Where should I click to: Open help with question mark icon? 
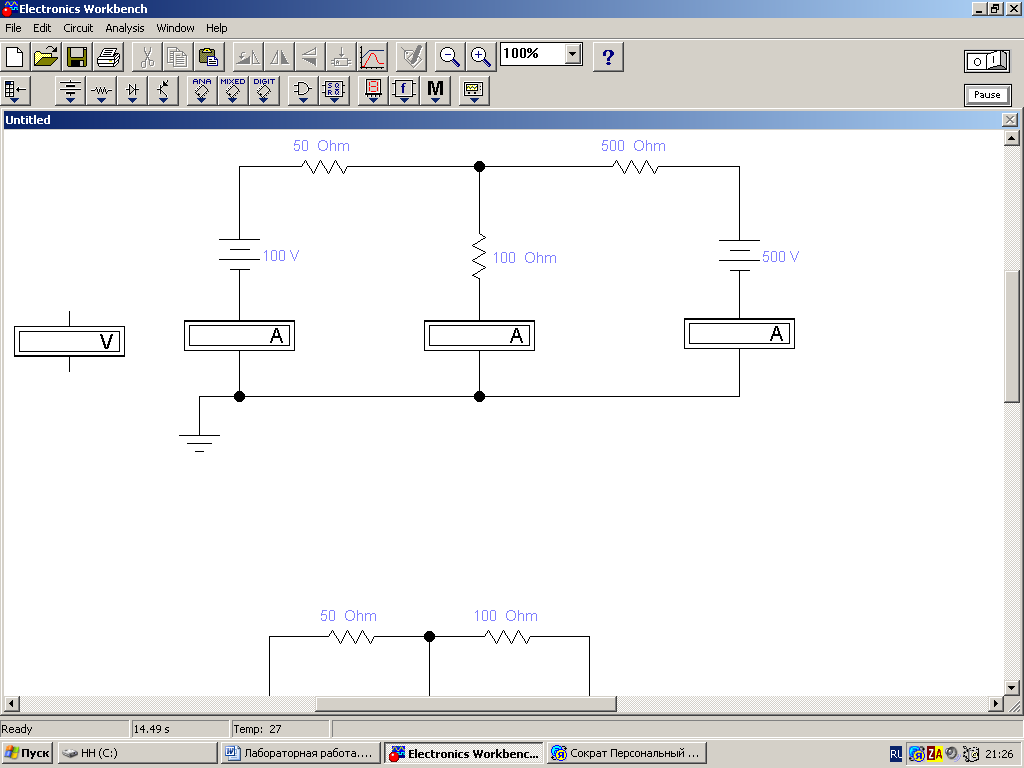[608, 57]
